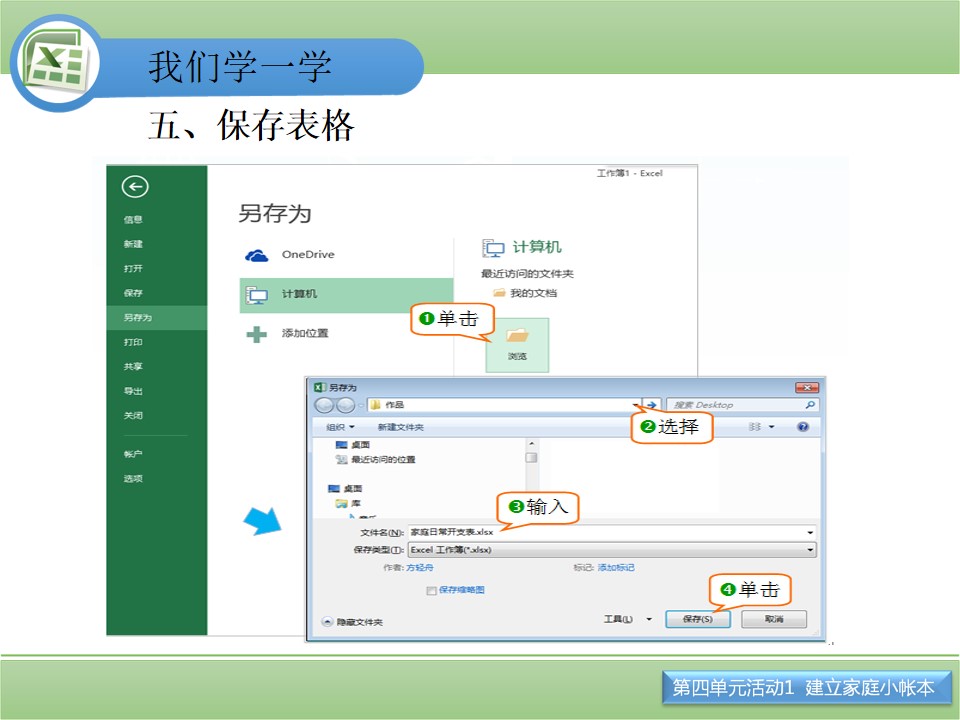Close the 另存为 dialog

coord(807,388)
